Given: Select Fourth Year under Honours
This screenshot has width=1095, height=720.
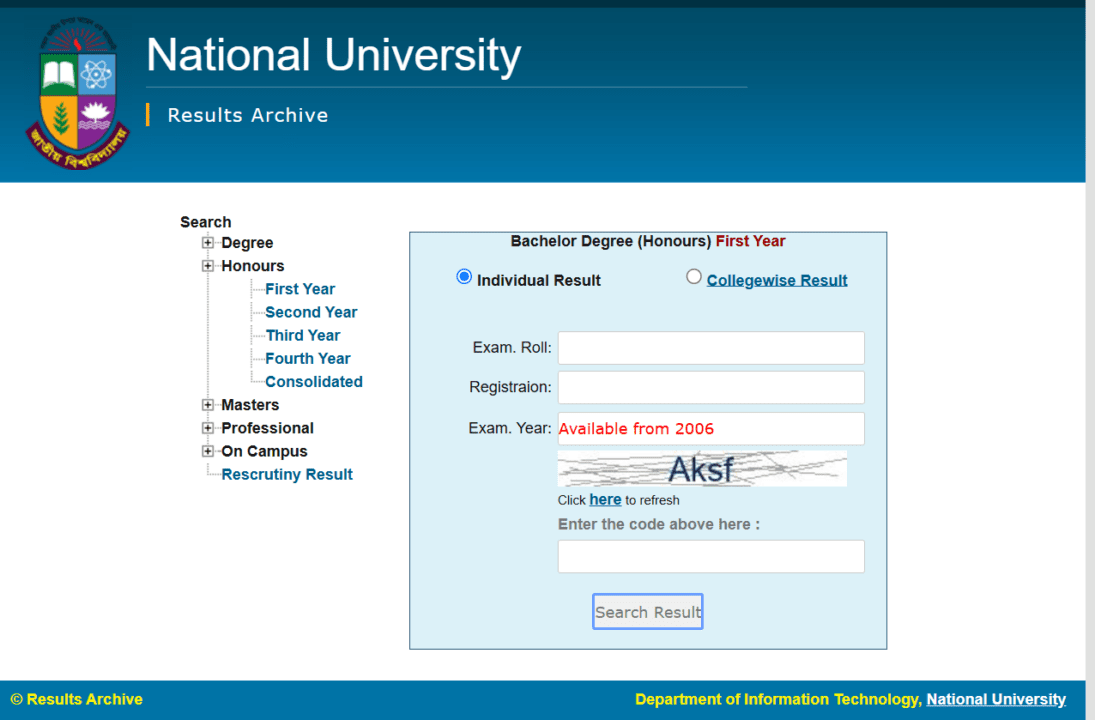Looking at the screenshot, I should point(307,358).
